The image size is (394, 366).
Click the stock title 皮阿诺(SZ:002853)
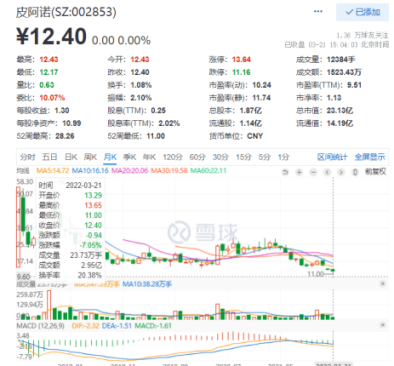(66, 12)
